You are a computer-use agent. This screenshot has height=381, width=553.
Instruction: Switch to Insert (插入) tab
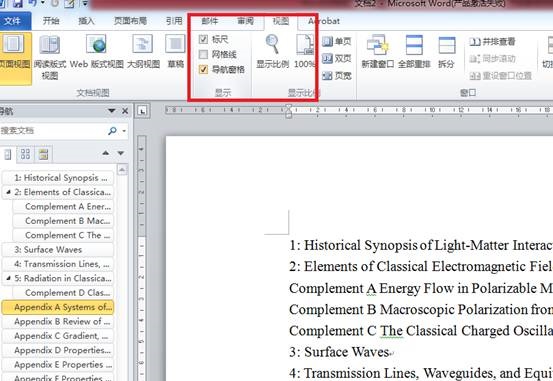pyautogui.click(x=86, y=21)
